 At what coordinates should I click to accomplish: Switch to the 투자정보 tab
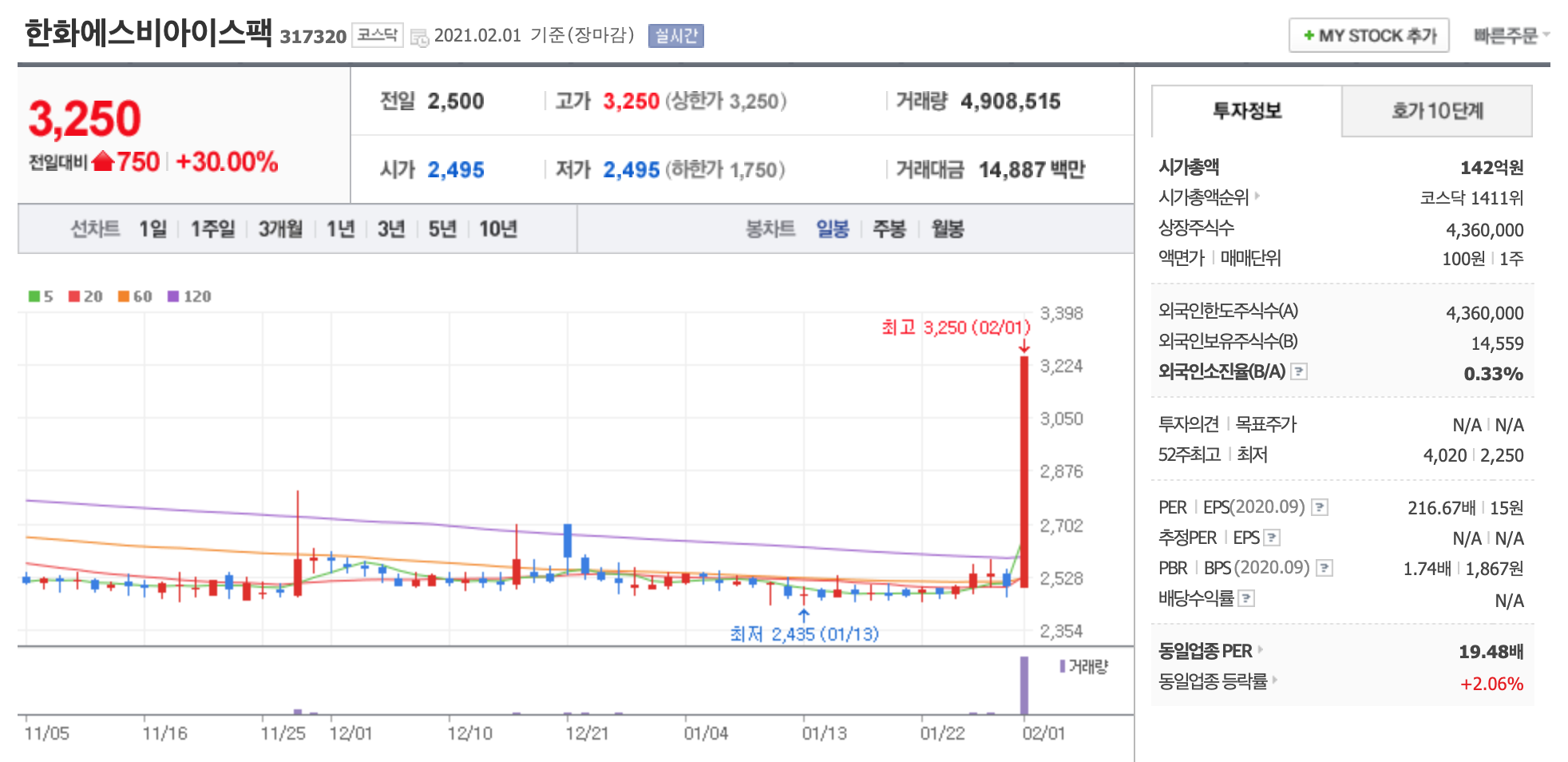coord(1246,111)
